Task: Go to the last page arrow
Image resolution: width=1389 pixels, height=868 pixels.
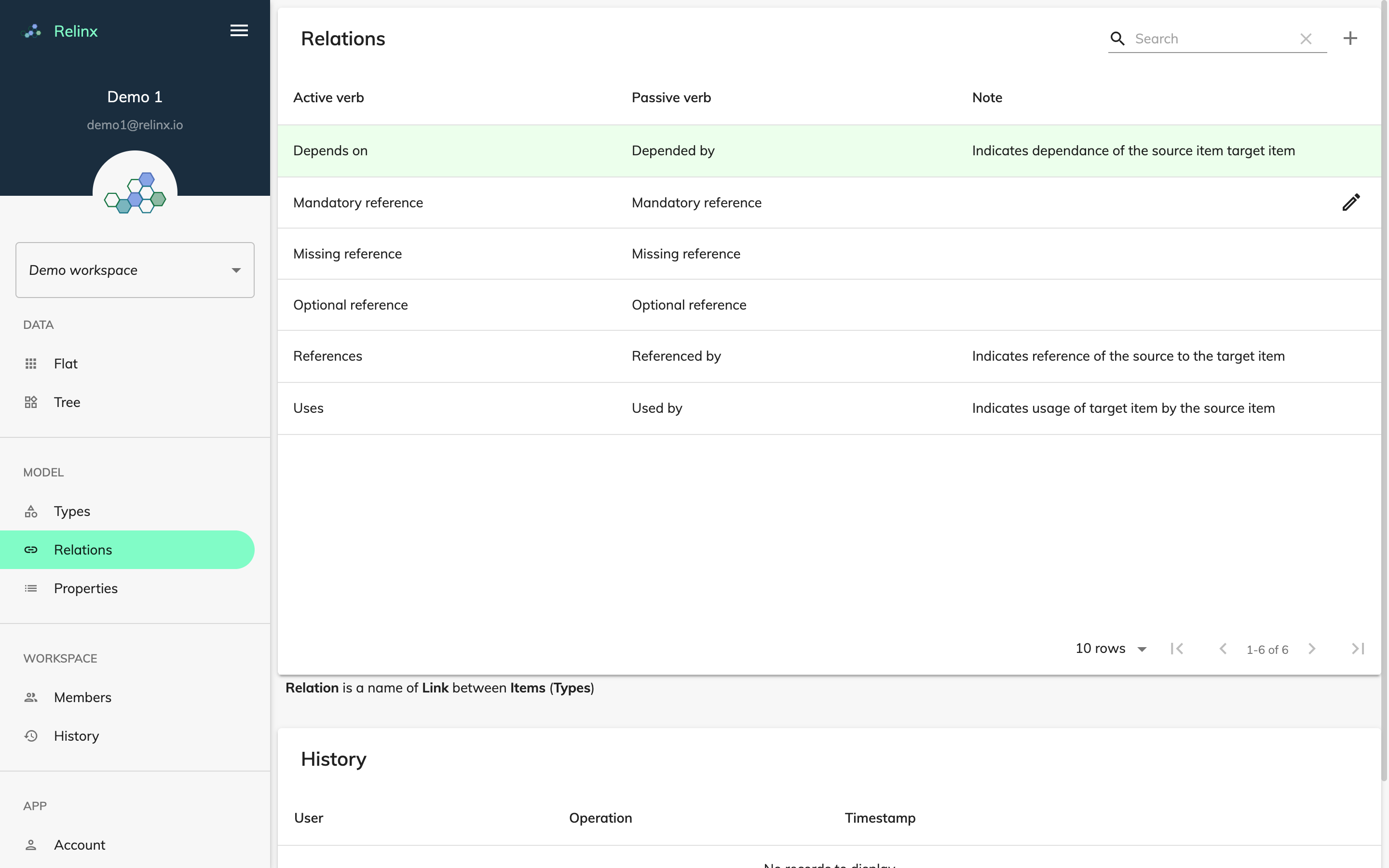Action: pyautogui.click(x=1358, y=649)
